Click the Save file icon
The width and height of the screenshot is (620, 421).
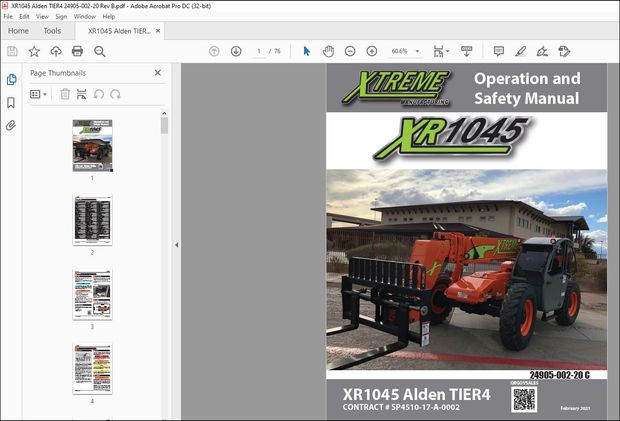pos(12,51)
